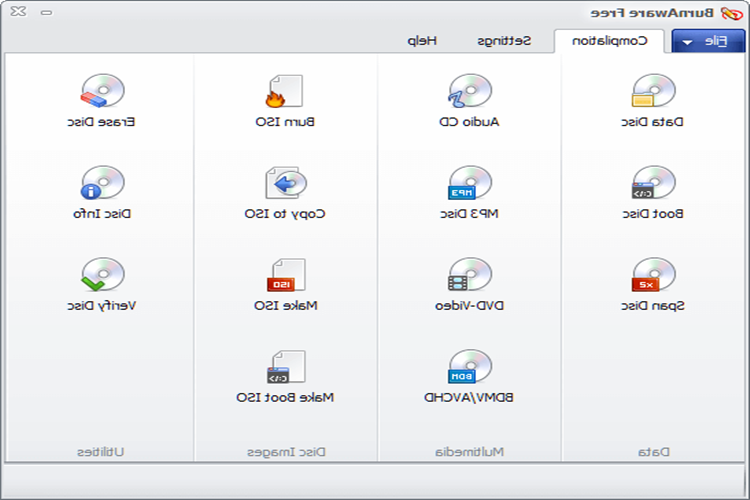The height and width of the screenshot is (500, 750).
Task: Select the Copy to ISO icon
Action: (286, 182)
